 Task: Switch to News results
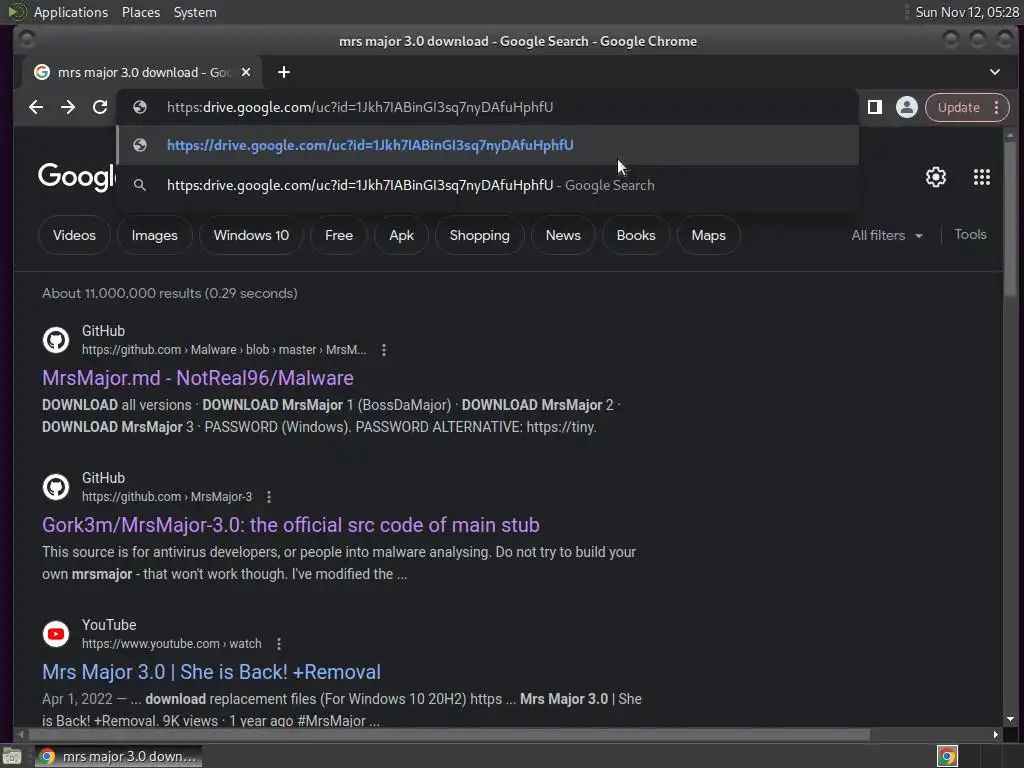pos(563,235)
